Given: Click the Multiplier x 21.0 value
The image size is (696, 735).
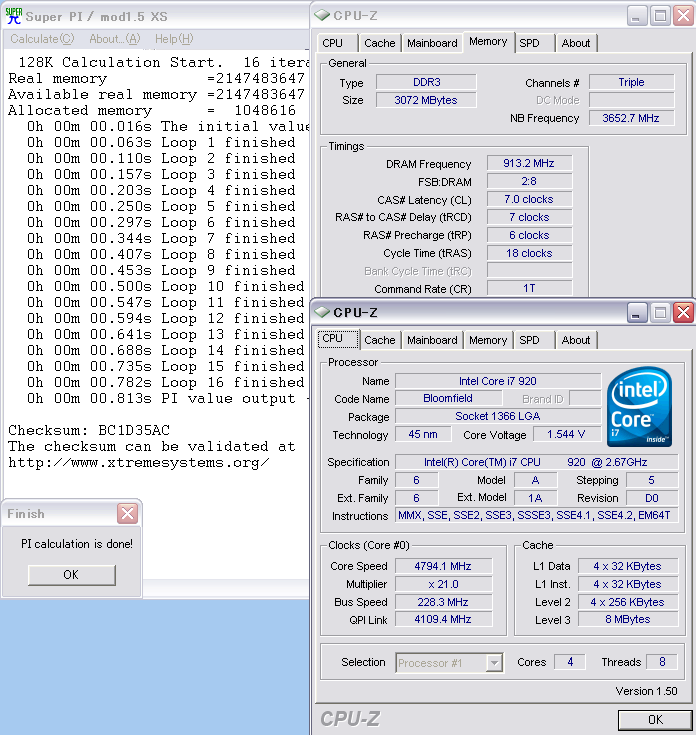Looking at the screenshot, I should pyautogui.click(x=443, y=584).
